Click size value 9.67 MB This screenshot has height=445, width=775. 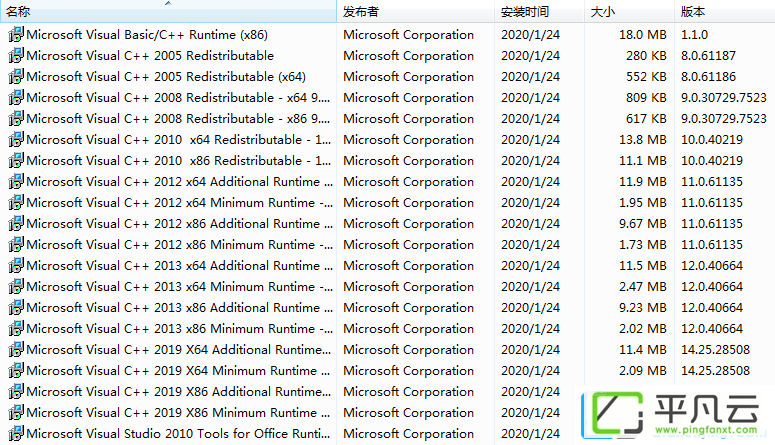[x=643, y=223]
